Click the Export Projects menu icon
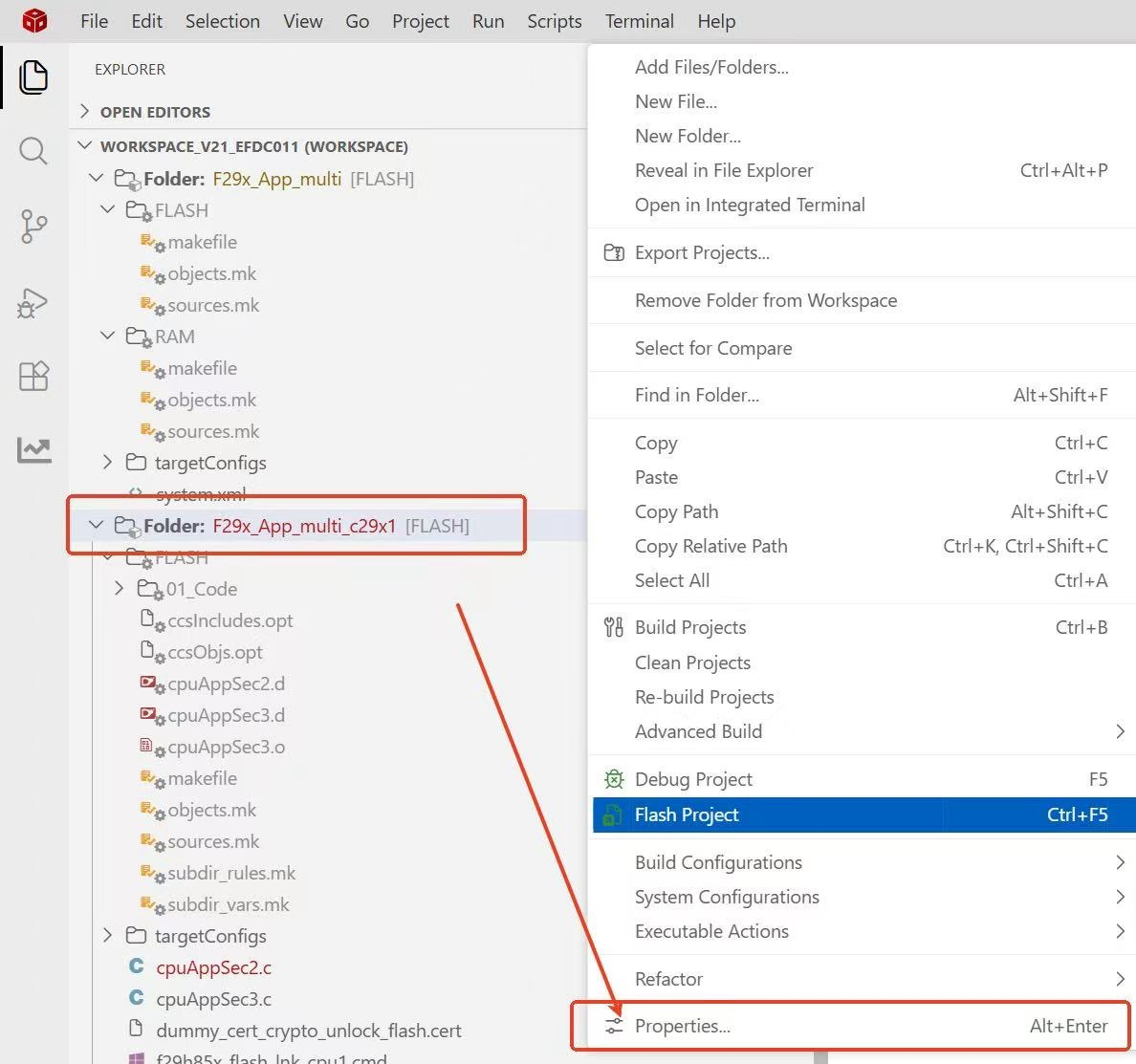The height and width of the screenshot is (1064, 1136). coord(614,252)
